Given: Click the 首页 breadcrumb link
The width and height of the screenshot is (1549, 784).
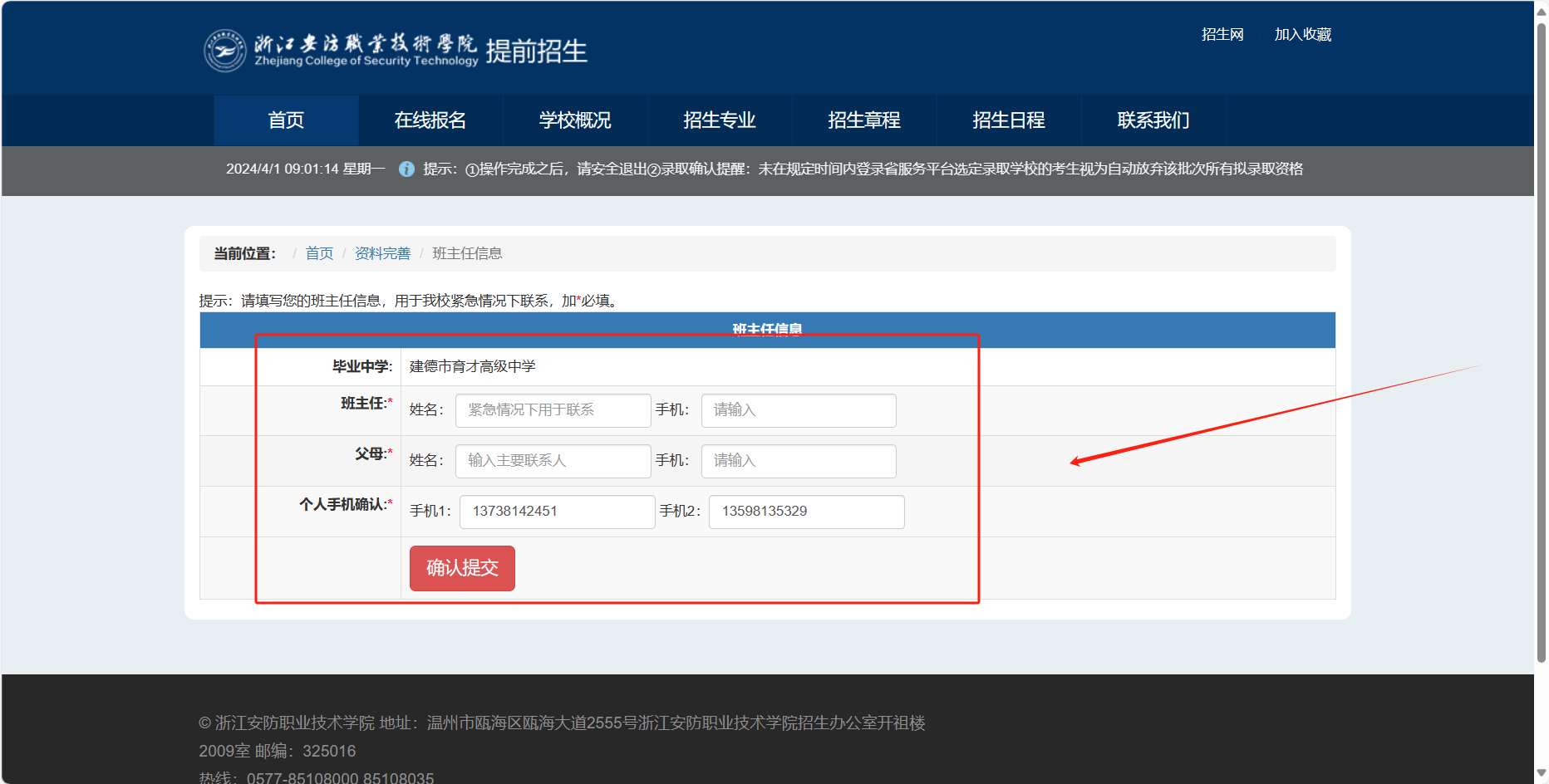Looking at the screenshot, I should tap(319, 253).
